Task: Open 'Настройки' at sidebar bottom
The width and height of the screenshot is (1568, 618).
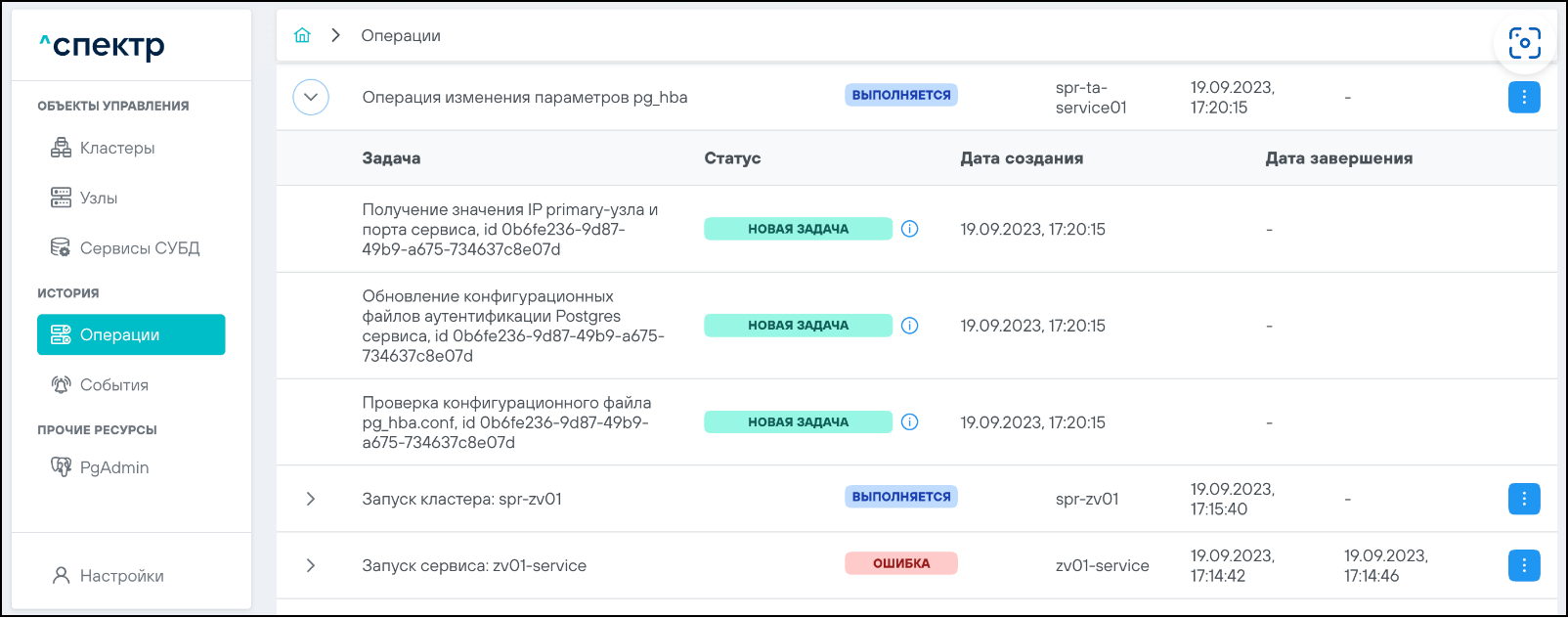Action: click(x=121, y=576)
